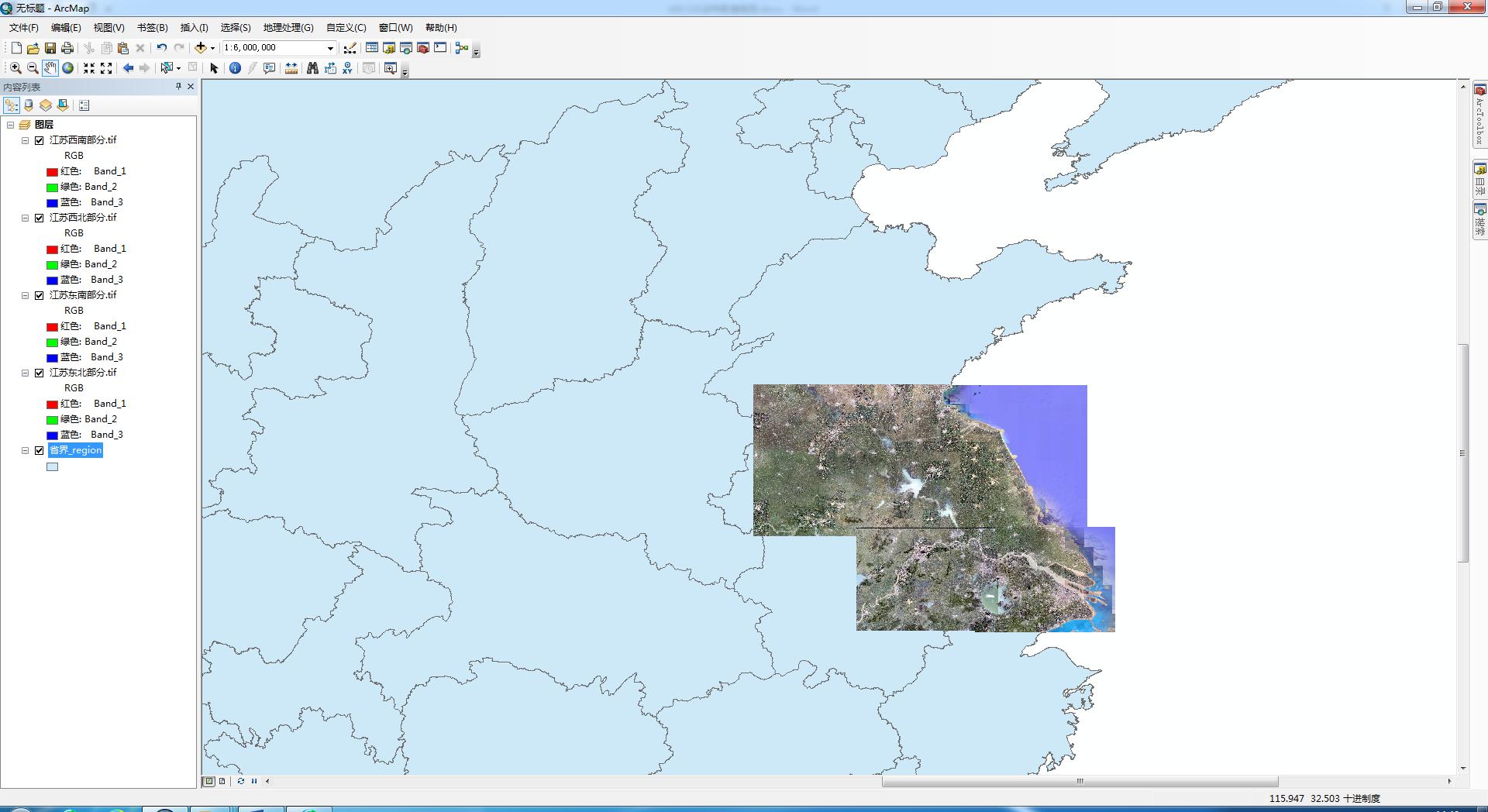Open the 编辑(E) menu

66,28
